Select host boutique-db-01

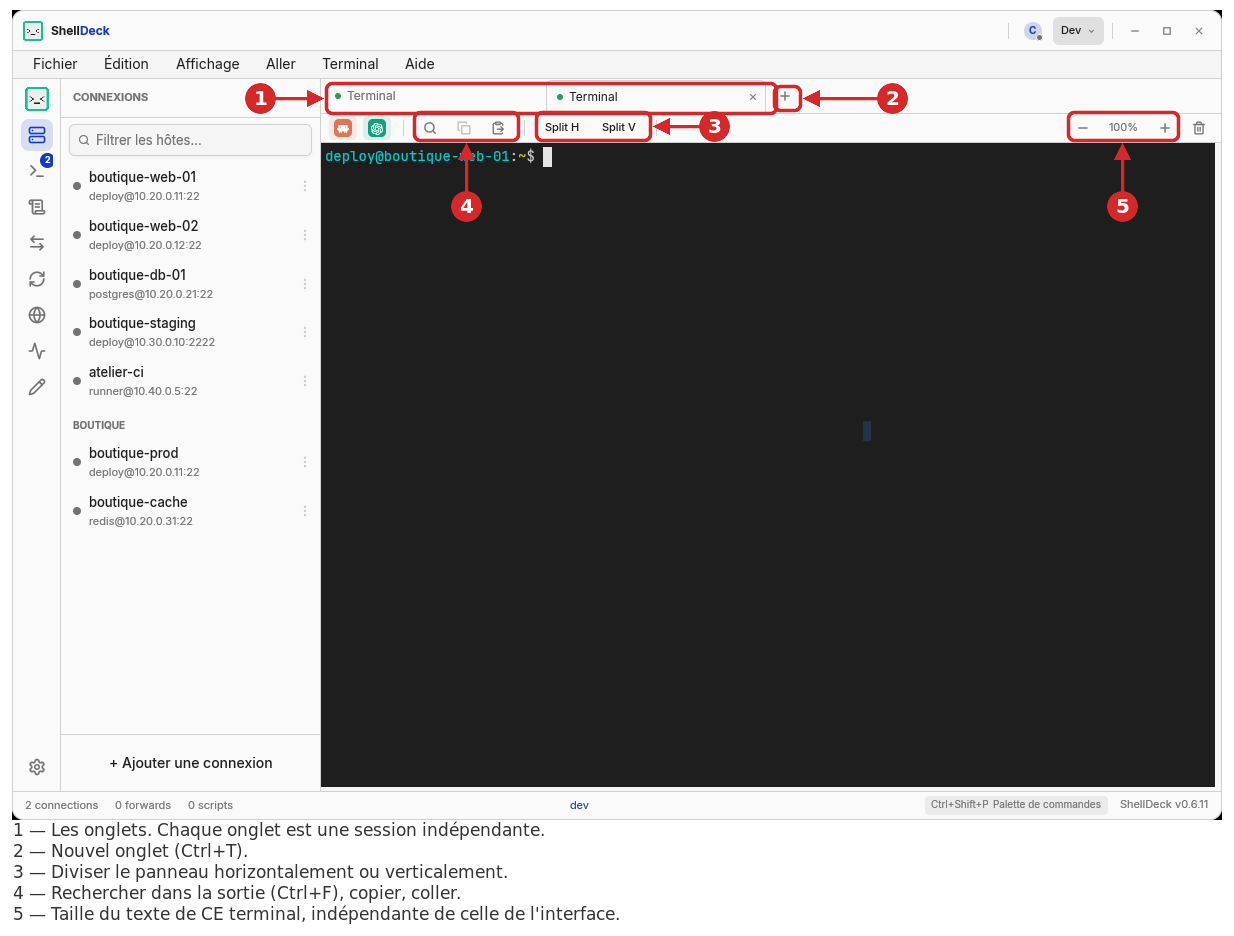(x=190, y=284)
